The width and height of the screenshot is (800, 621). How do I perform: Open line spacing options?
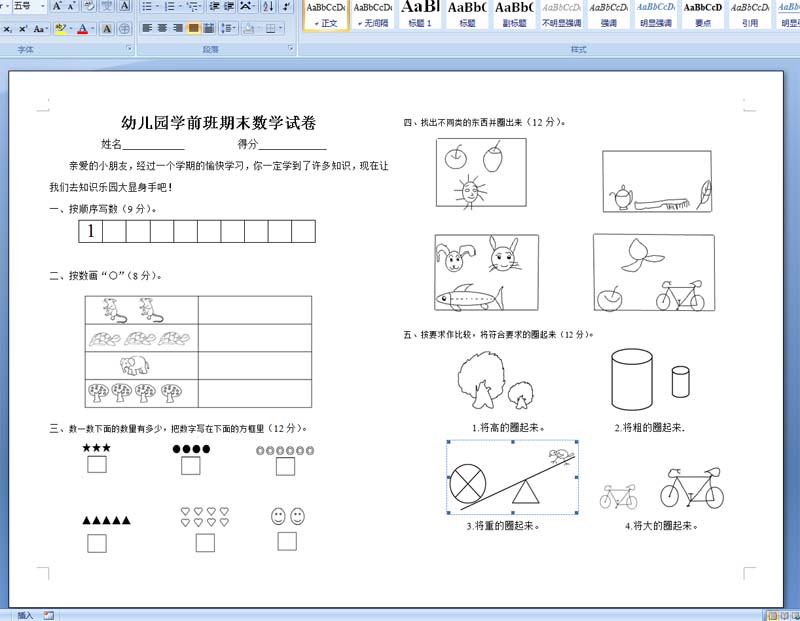226,29
